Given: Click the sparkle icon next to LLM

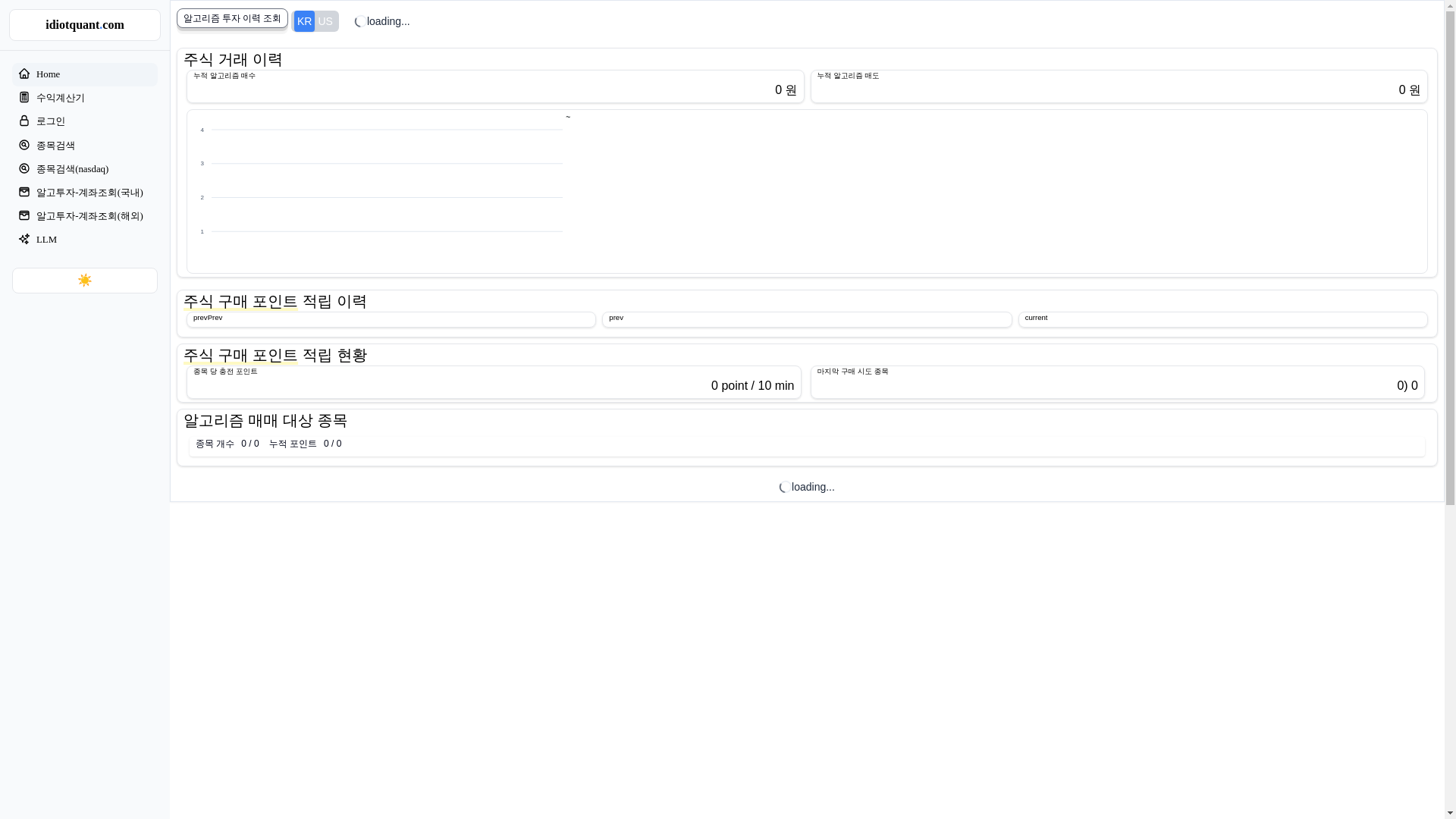Looking at the screenshot, I should pyautogui.click(x=24, y=239).
